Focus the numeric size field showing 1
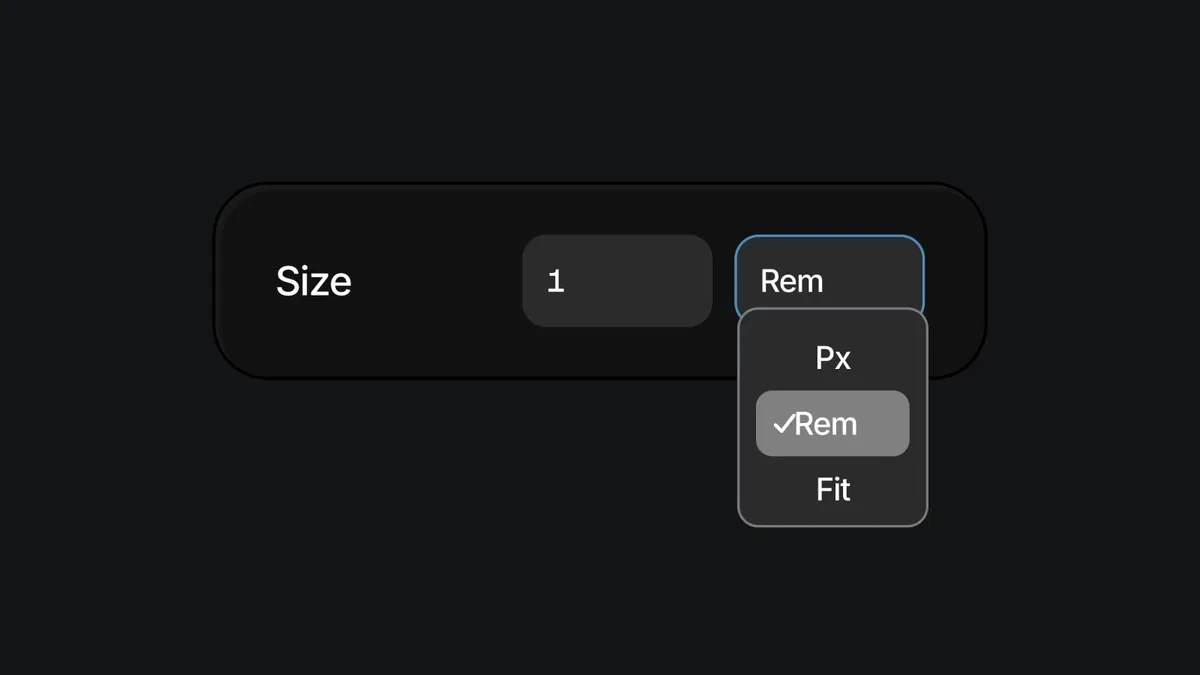The width and height of the screenshot is (1200, 675). (x=617, y=281)
